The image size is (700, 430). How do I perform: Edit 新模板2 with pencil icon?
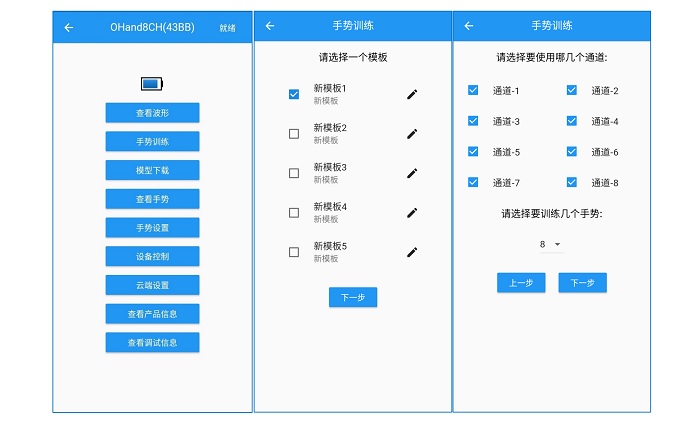(412, 134)
